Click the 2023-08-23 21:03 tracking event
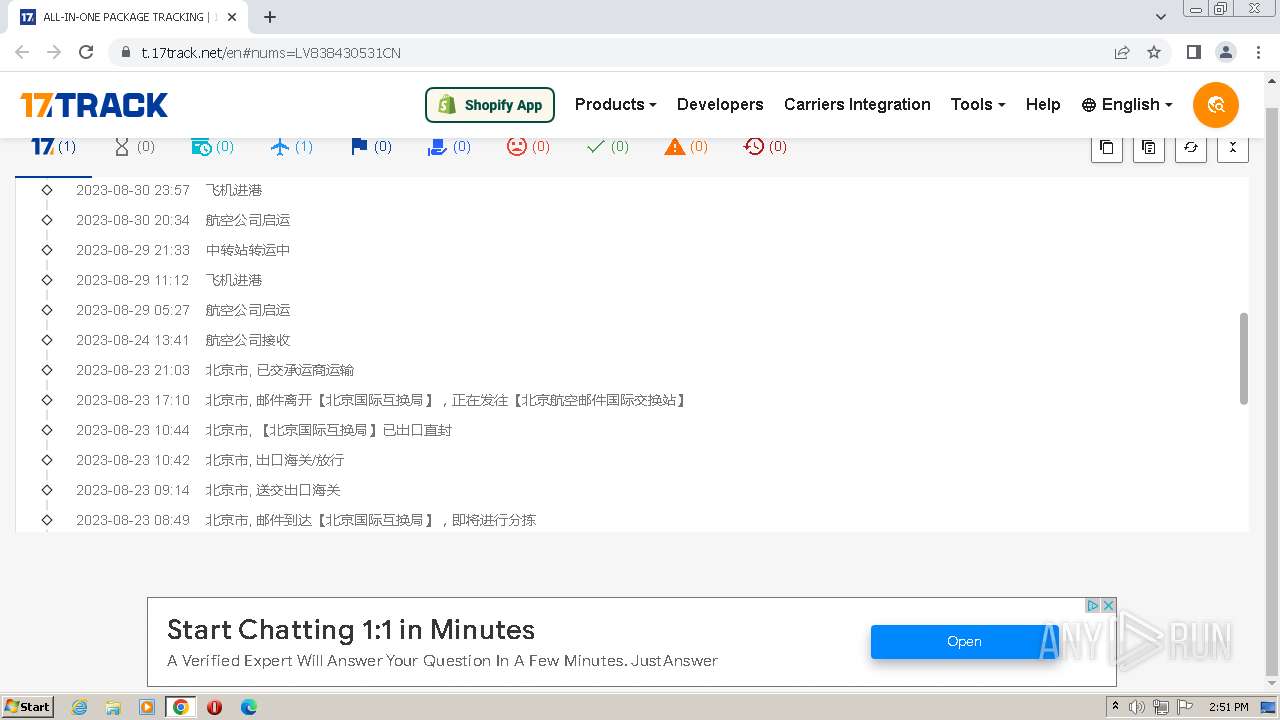The image size is (1280, 720). click(x=215, y=370)
